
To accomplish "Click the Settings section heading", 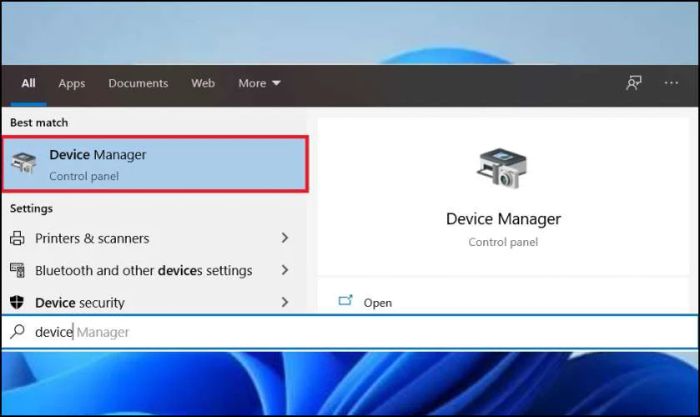I will click(31, 208).
